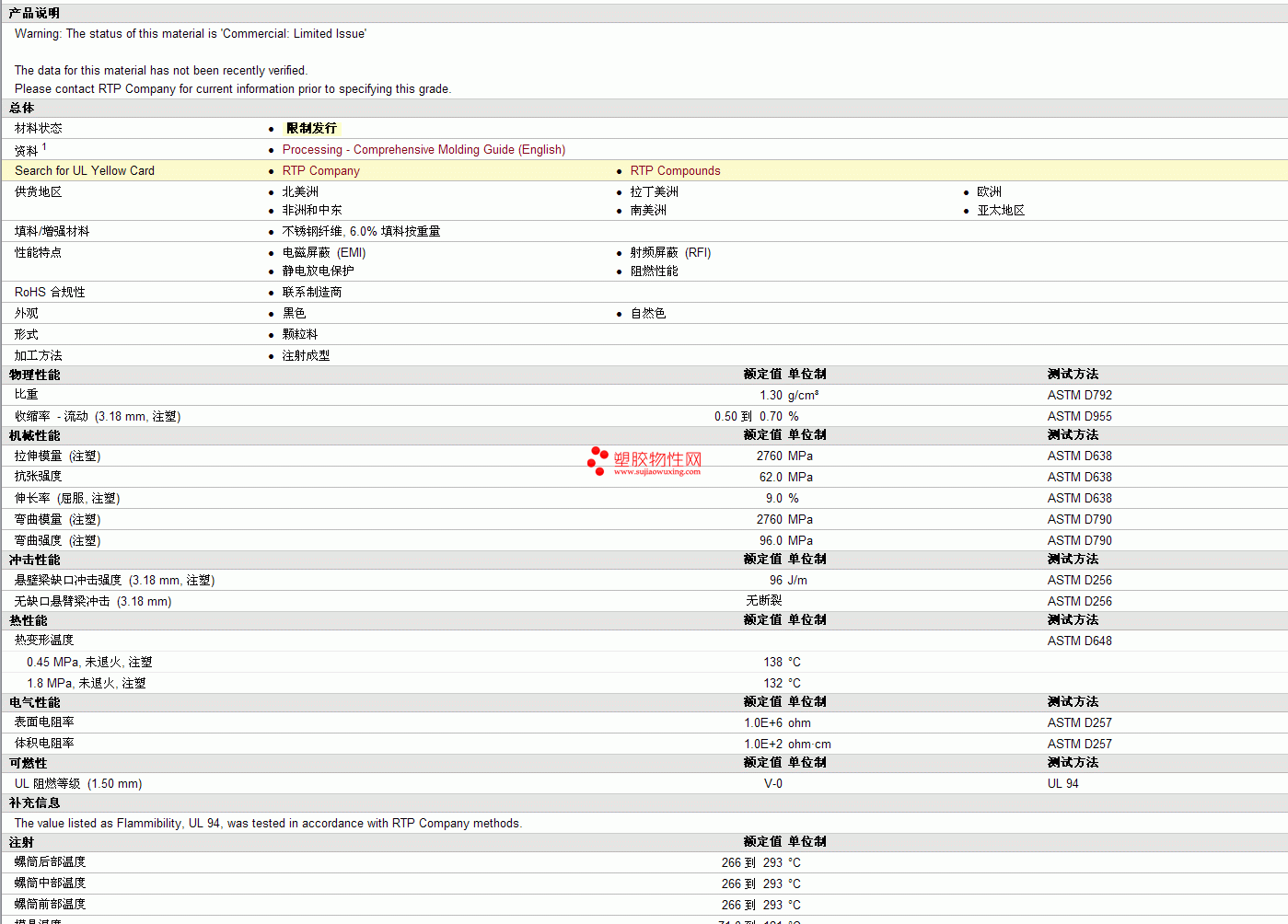The width and height of the screenshot is (1288, 924).
Task: Click the '阻燃性能' feature entry
Action: coord(654,271)
